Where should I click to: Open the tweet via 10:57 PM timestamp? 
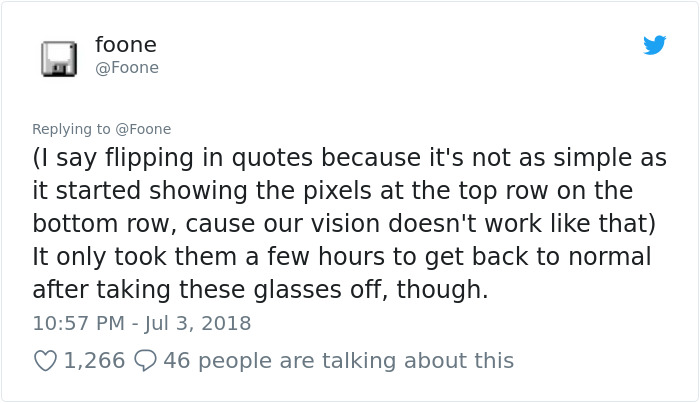click(x=79, y=323)
